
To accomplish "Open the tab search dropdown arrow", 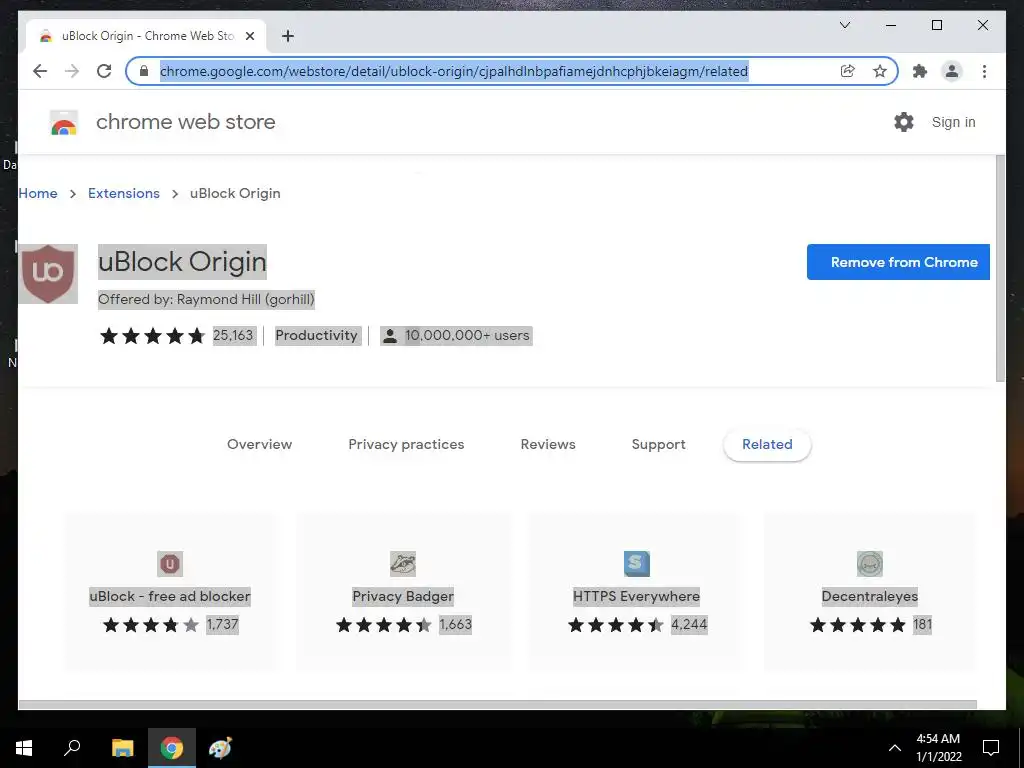I will pyautogui.click(x=844, y=25).
